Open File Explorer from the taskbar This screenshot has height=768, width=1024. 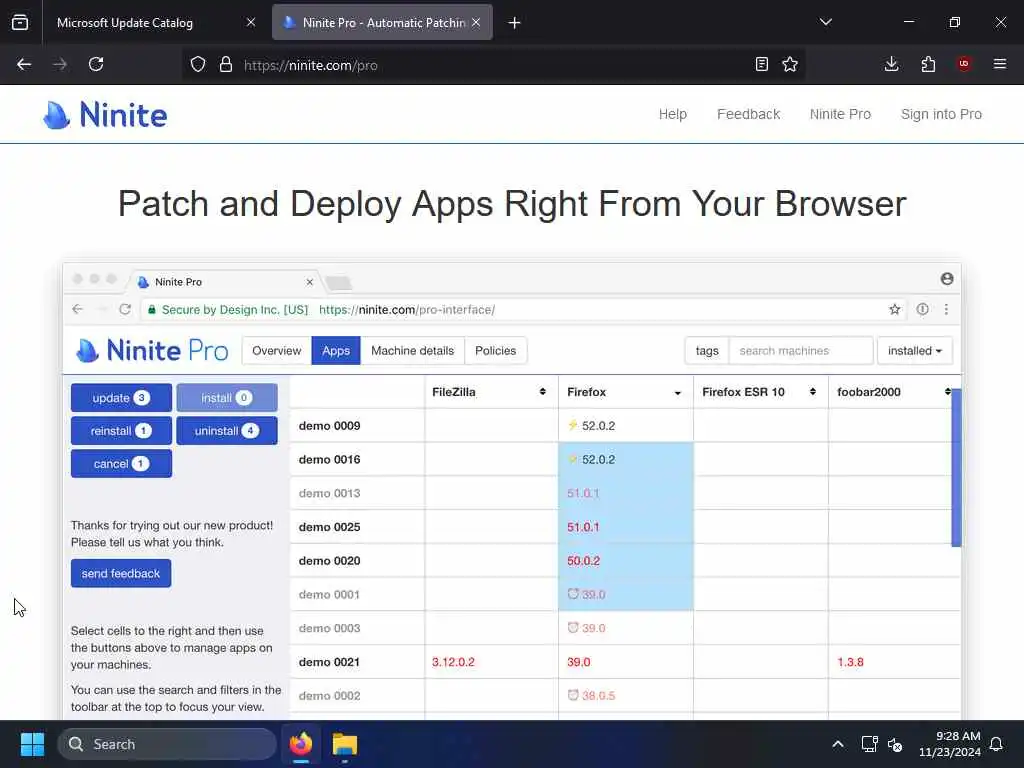345,744
